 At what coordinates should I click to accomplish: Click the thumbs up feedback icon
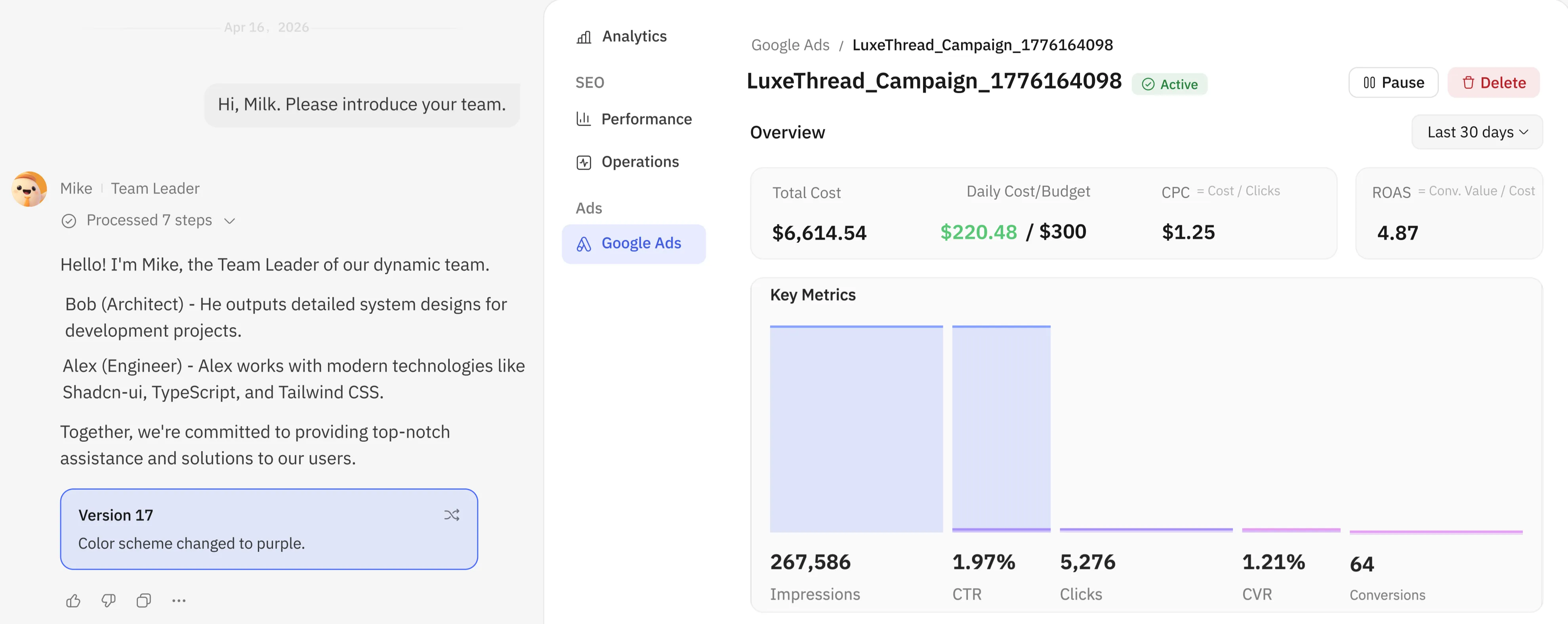[x=73, y=601]
